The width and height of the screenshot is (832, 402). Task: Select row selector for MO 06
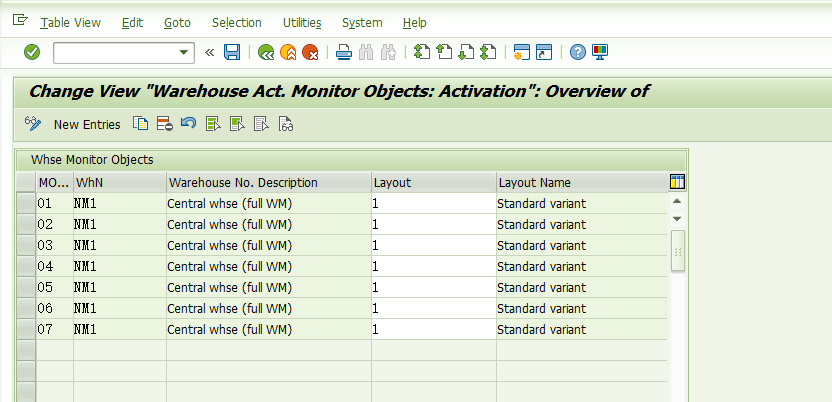pos(25,308)
